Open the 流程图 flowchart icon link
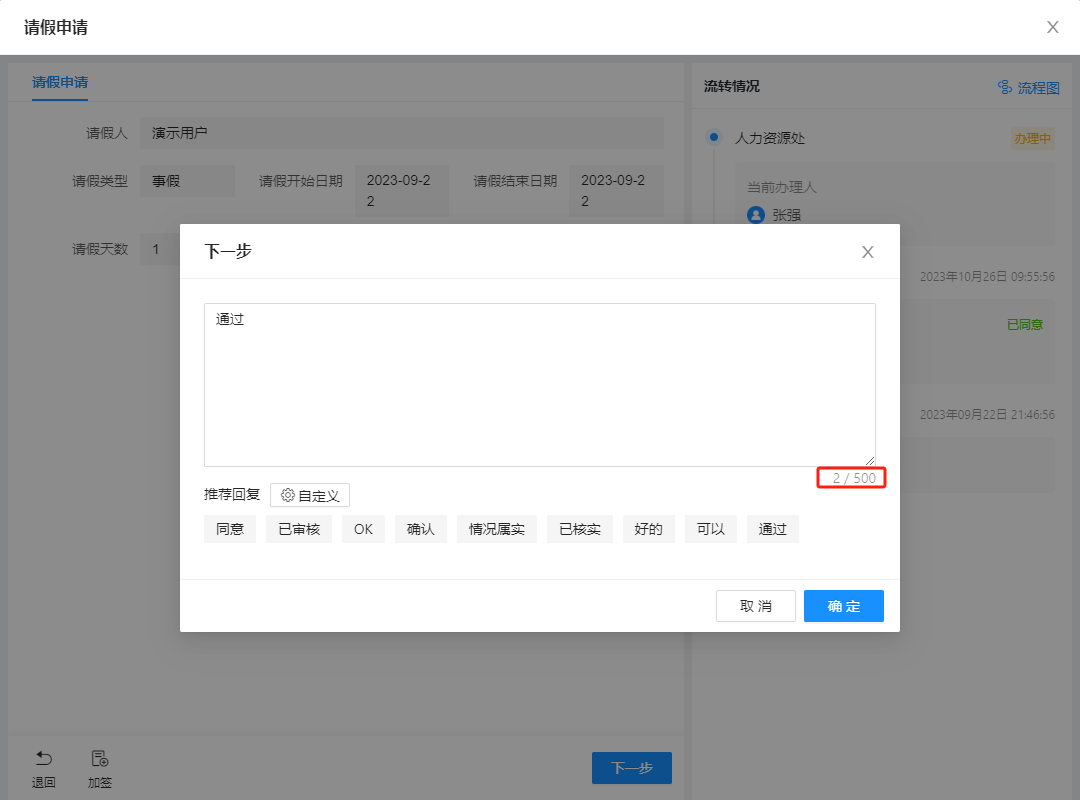Viewport: 1080px width, 800px height. [x=1028, y=88]
